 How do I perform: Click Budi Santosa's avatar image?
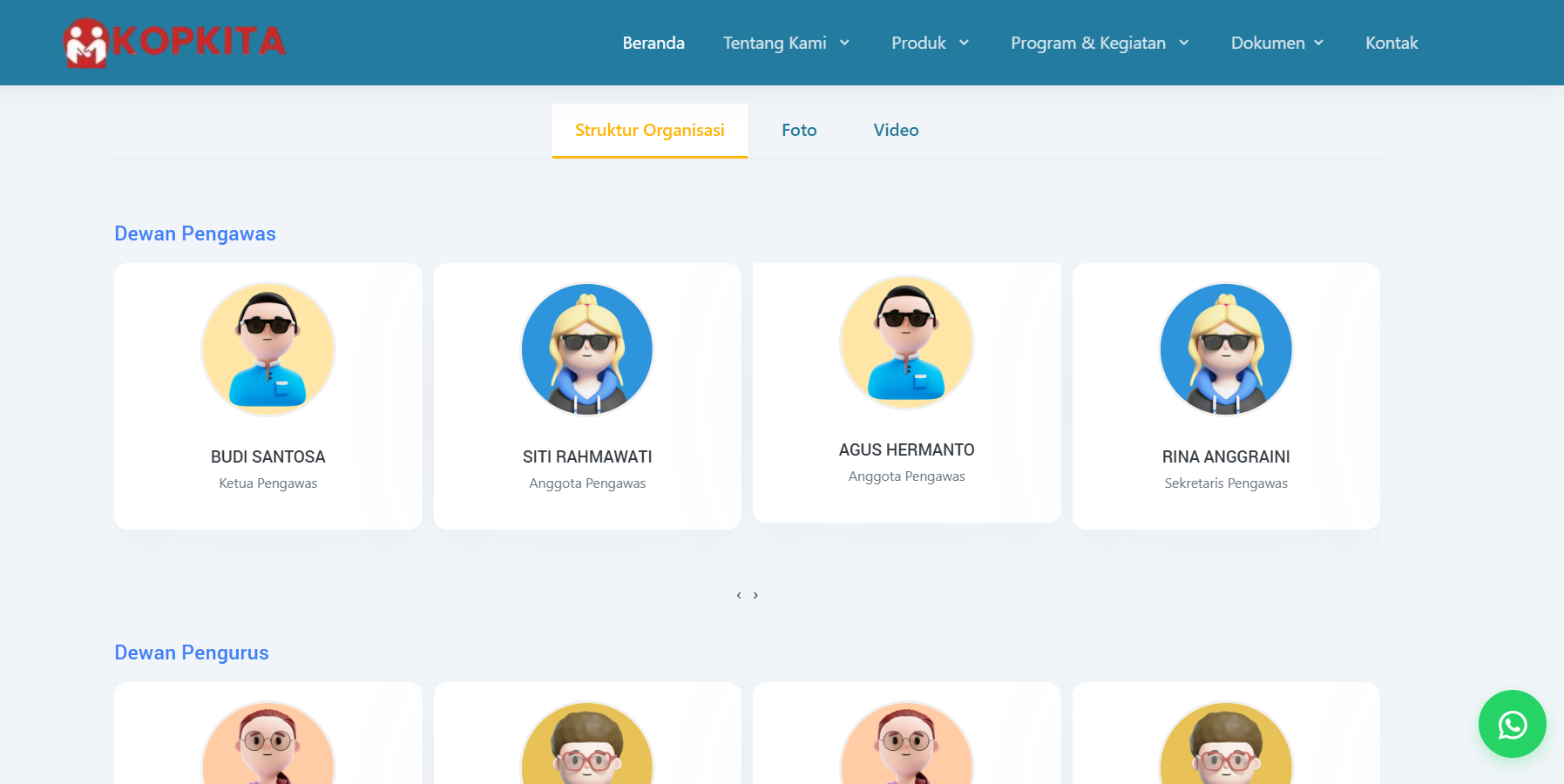point(268,348)
